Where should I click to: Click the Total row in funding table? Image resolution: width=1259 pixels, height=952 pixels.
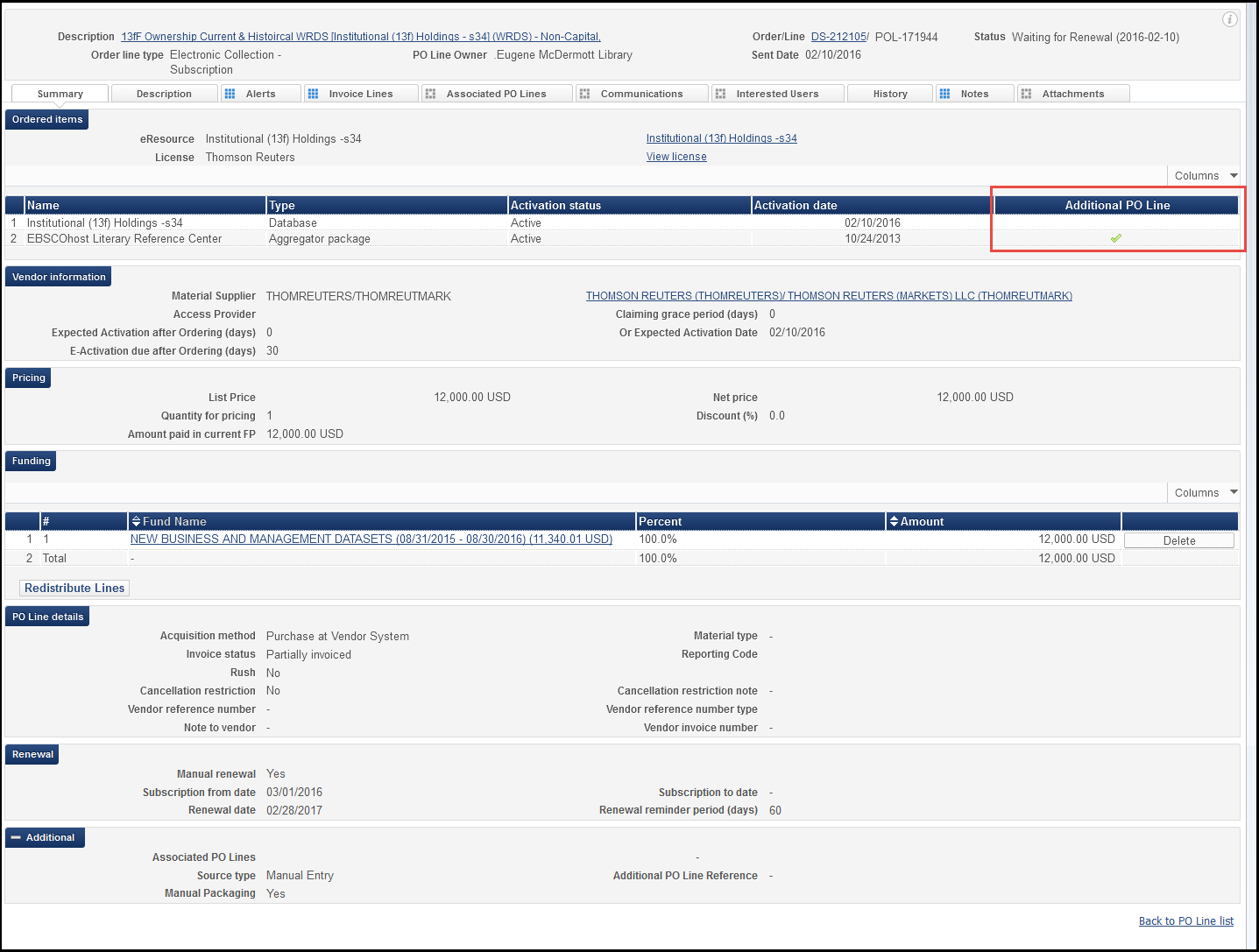pos(622,559)
